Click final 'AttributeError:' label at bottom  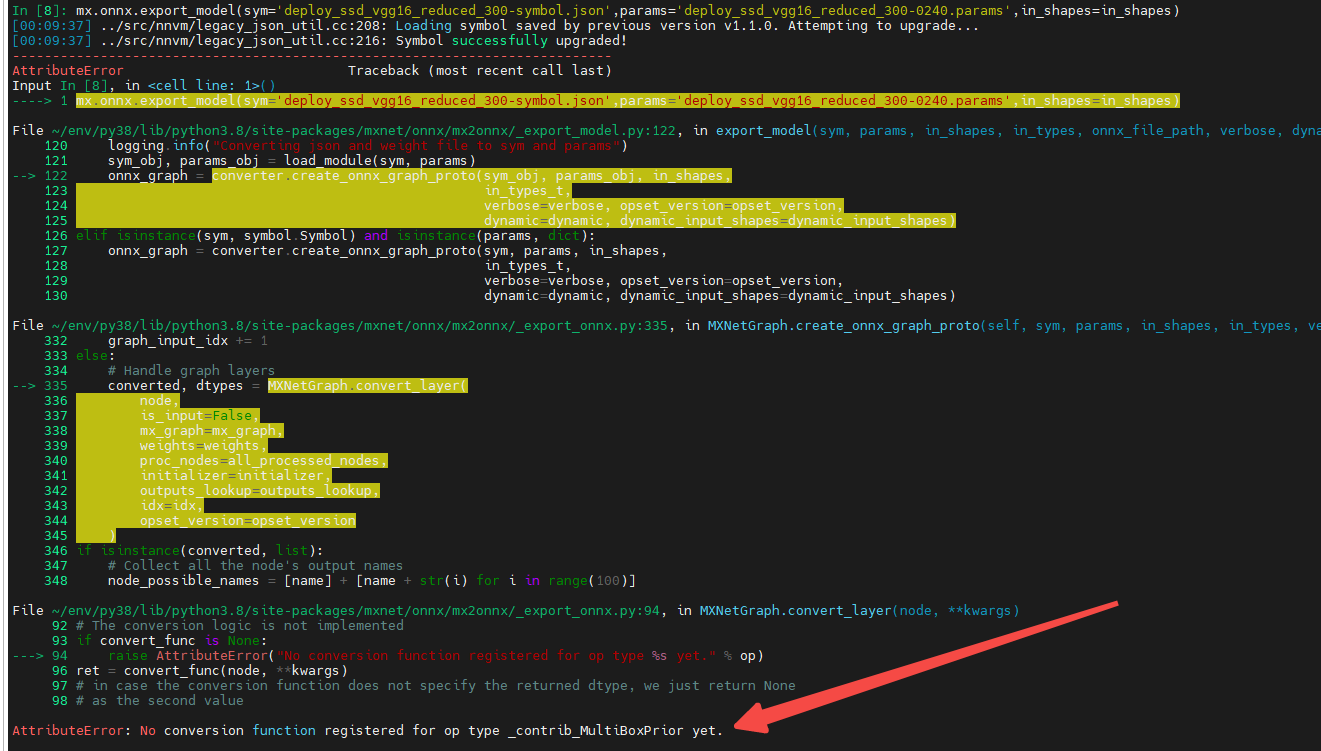coord(72,730)
